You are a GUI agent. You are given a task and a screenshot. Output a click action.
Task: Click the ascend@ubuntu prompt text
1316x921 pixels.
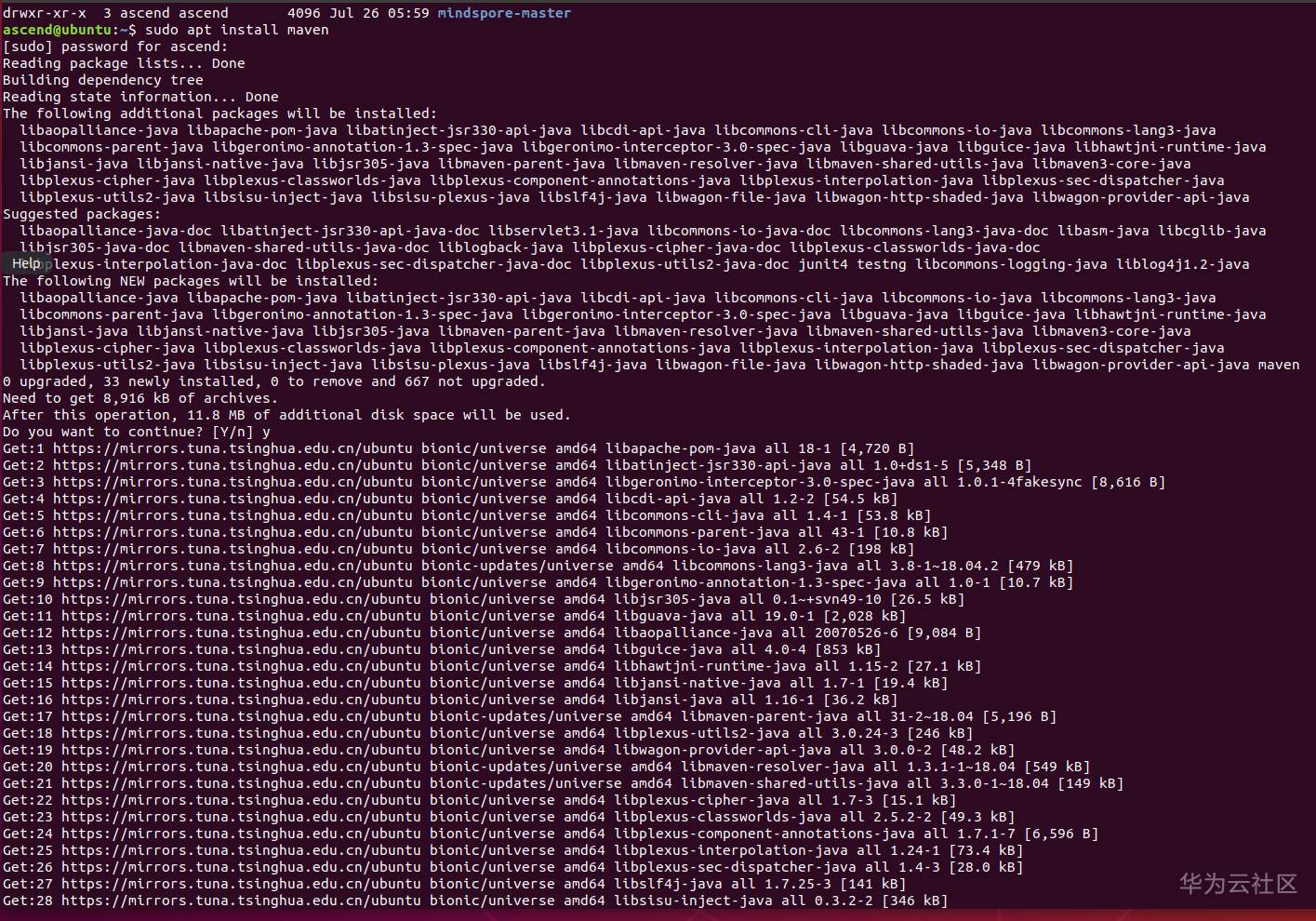(58, 30)
